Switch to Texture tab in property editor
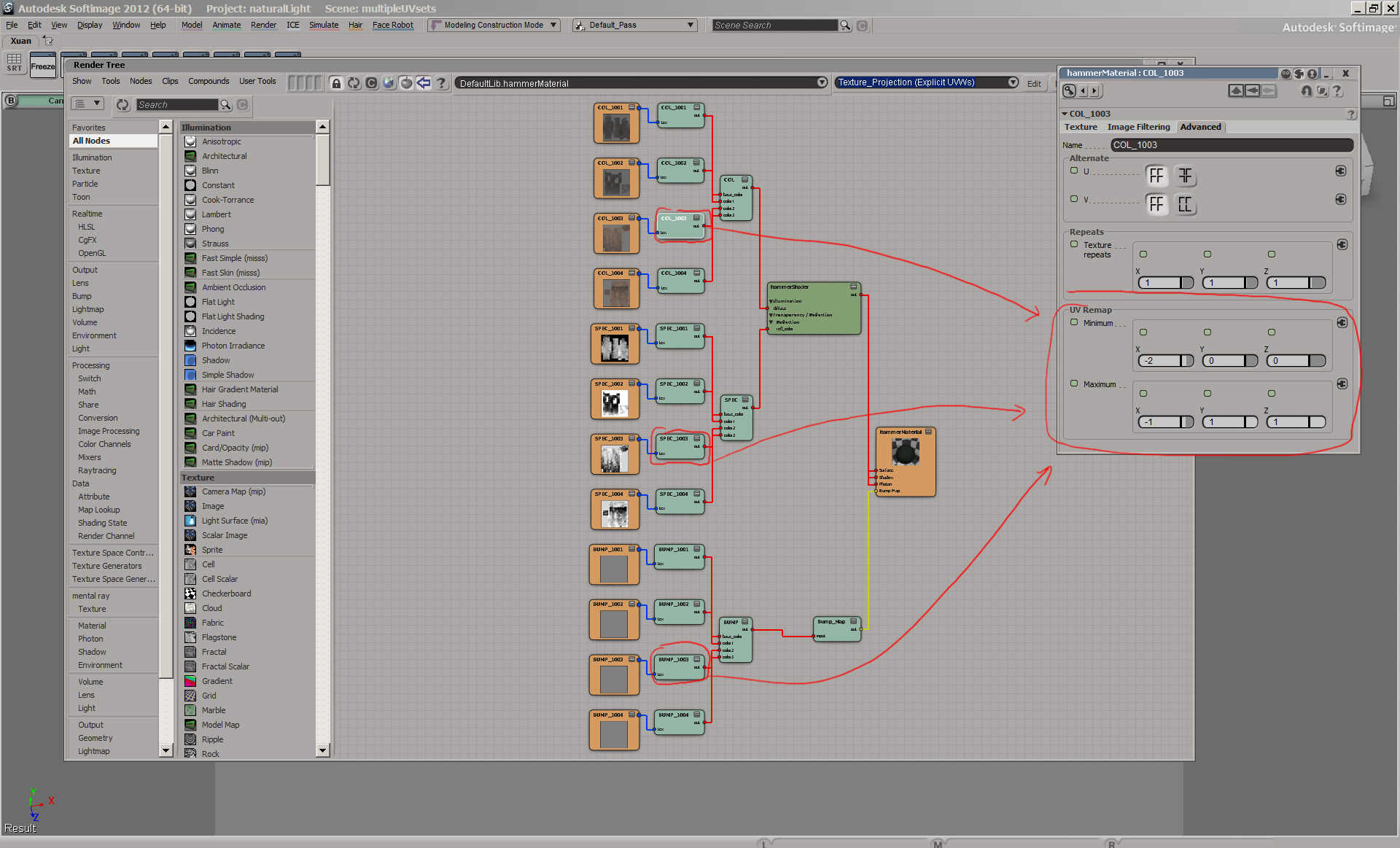Viewport: 1400px width, 848px height. tap(1081, 127)
